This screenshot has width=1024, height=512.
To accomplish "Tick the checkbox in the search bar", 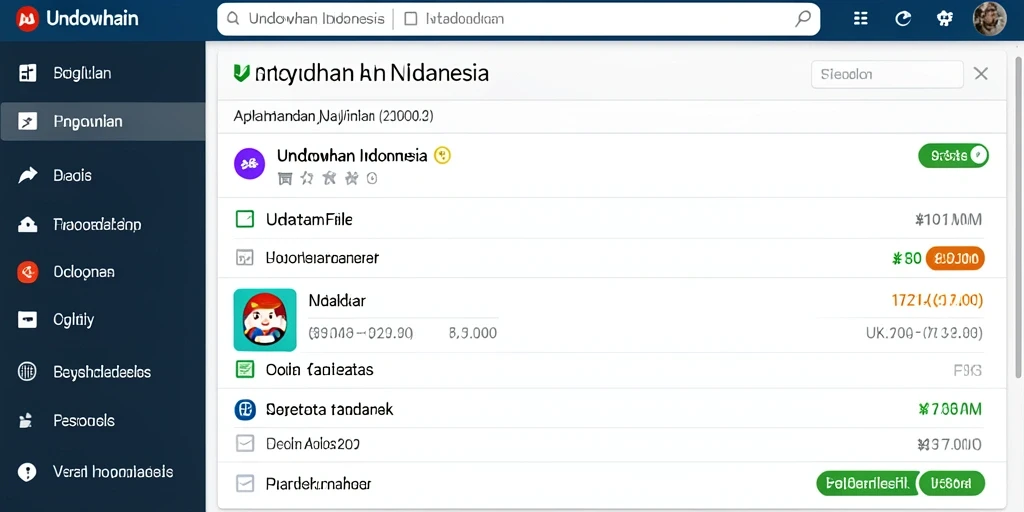I will pyautogui.click(x=411, y=19).
